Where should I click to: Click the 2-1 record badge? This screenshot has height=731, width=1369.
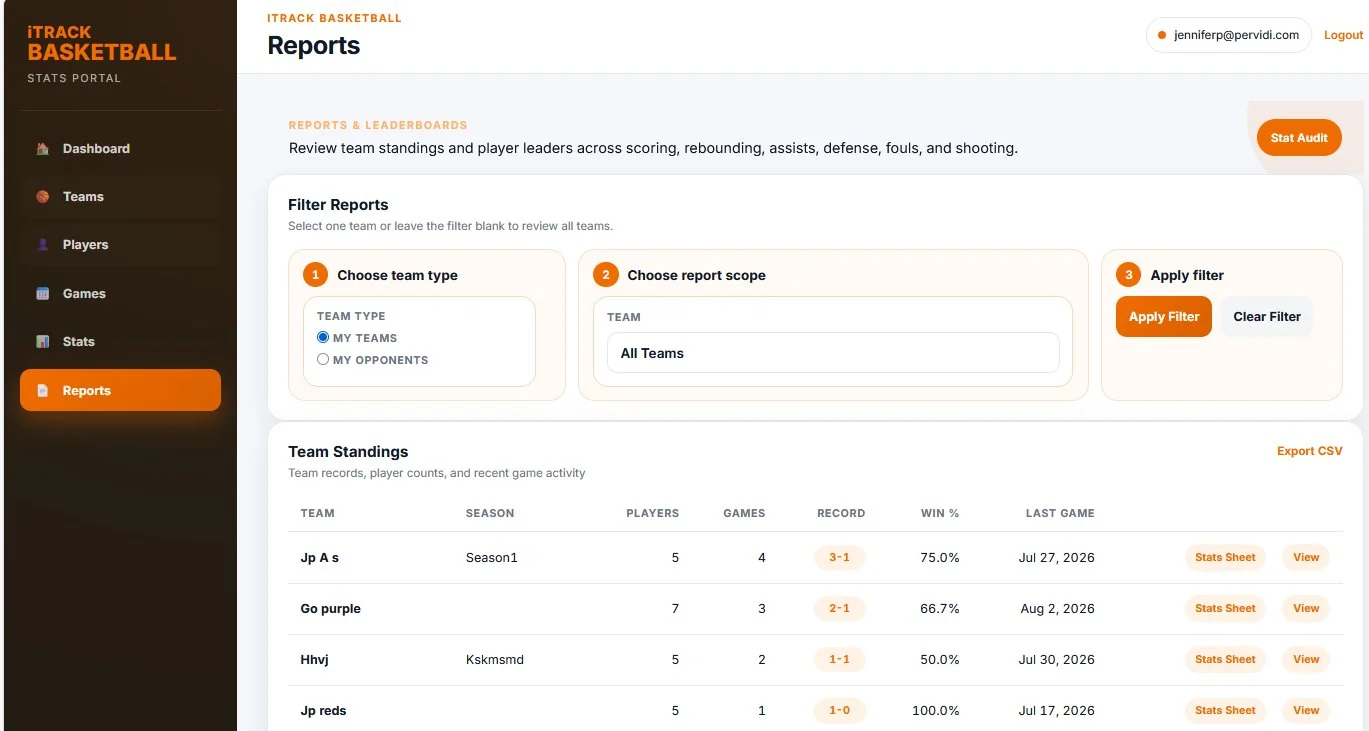click(x=839, y=609)
